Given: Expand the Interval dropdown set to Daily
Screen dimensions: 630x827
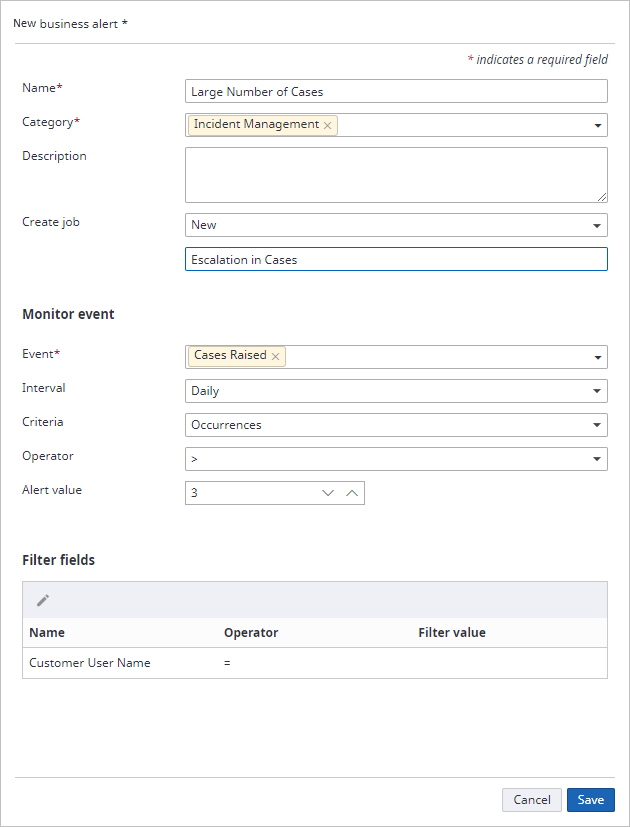Looking at the screenshot, I should (597, 392).
